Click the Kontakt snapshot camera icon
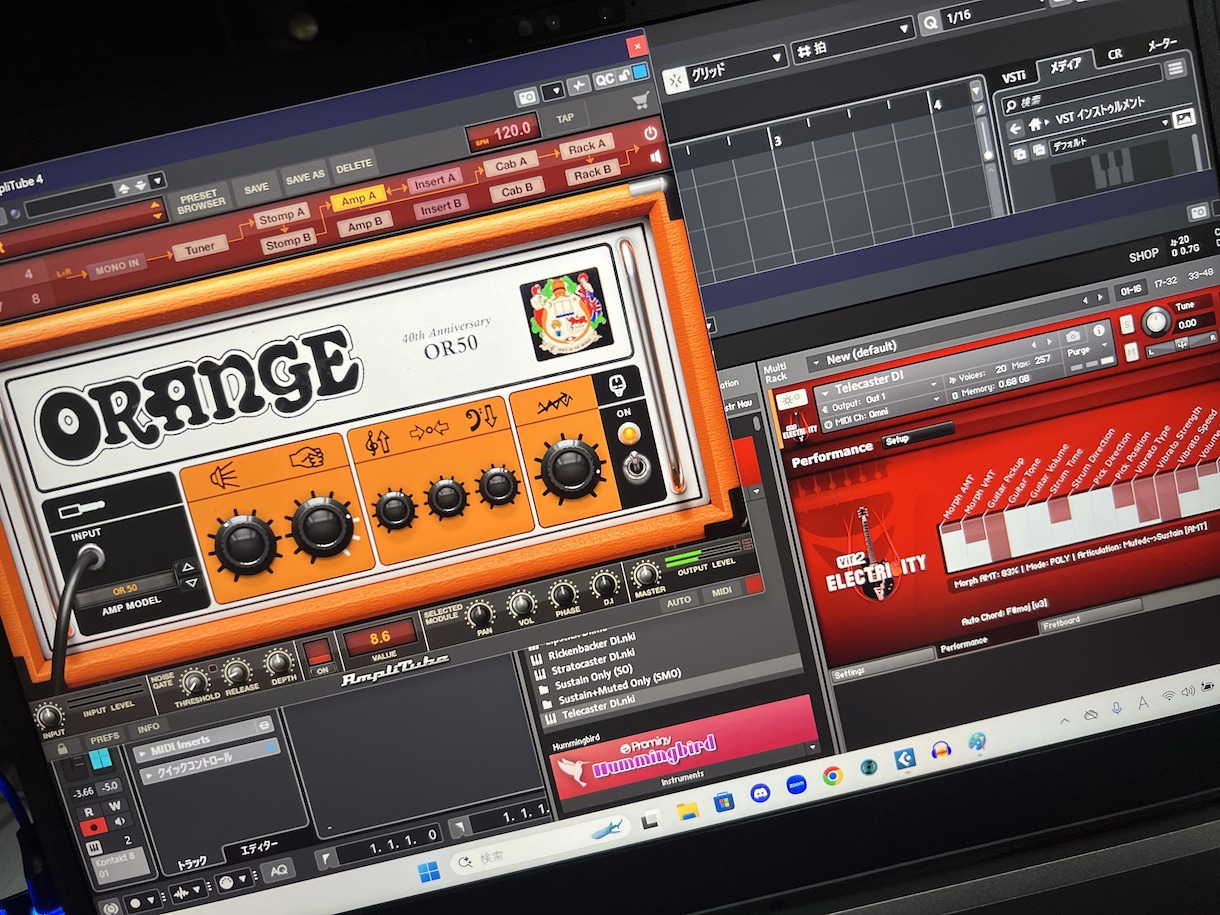Screen dimensions: 1220x915 pos(1073,337)
